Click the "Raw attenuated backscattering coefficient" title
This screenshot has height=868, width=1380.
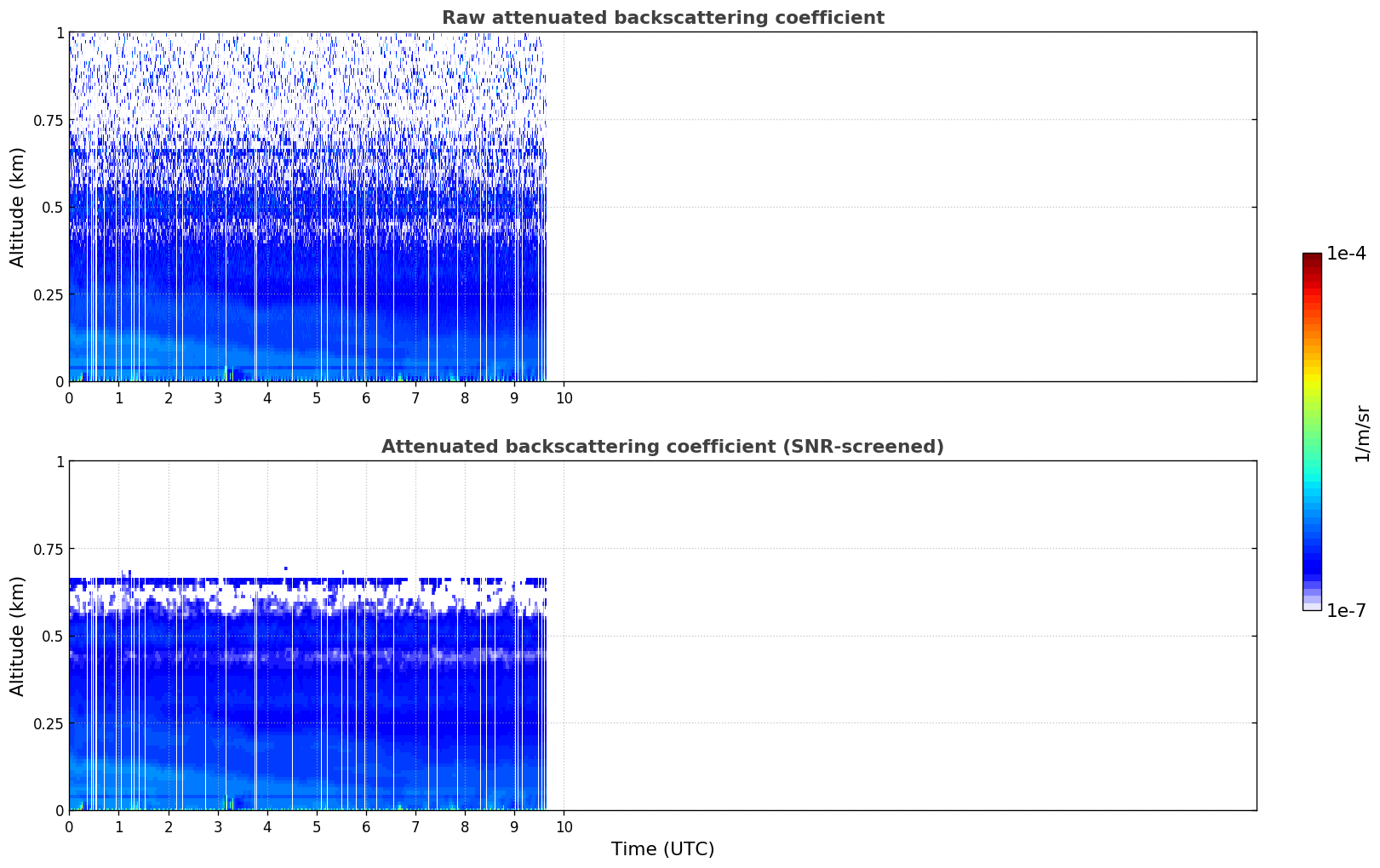point(662,18)
